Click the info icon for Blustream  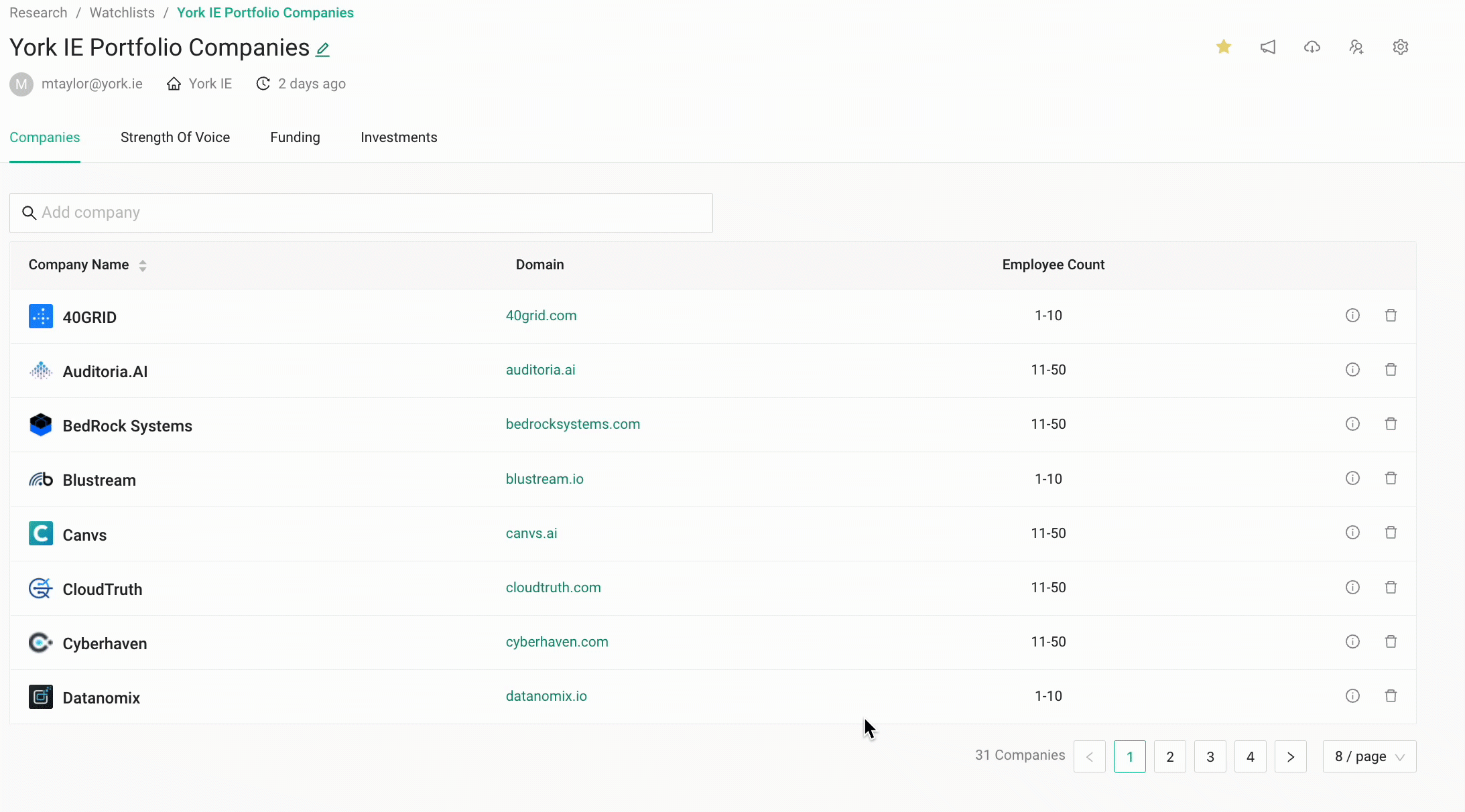coord(1352,478)
